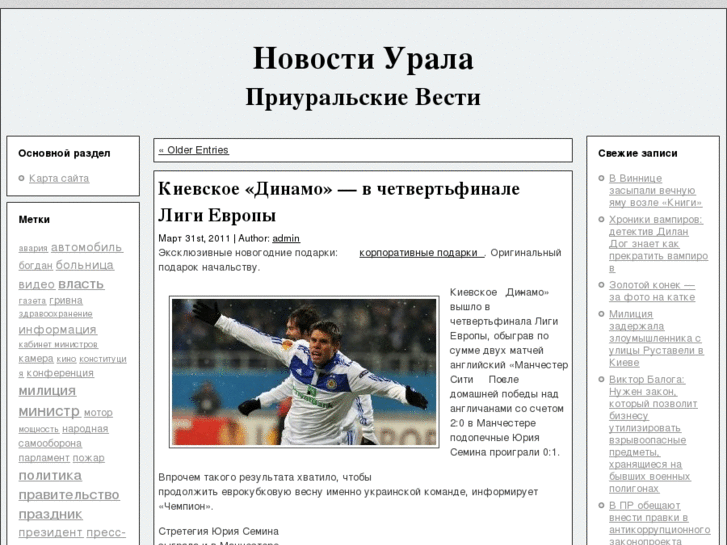Select the видео tag
The image size is (727, 545).
[37, 284]
